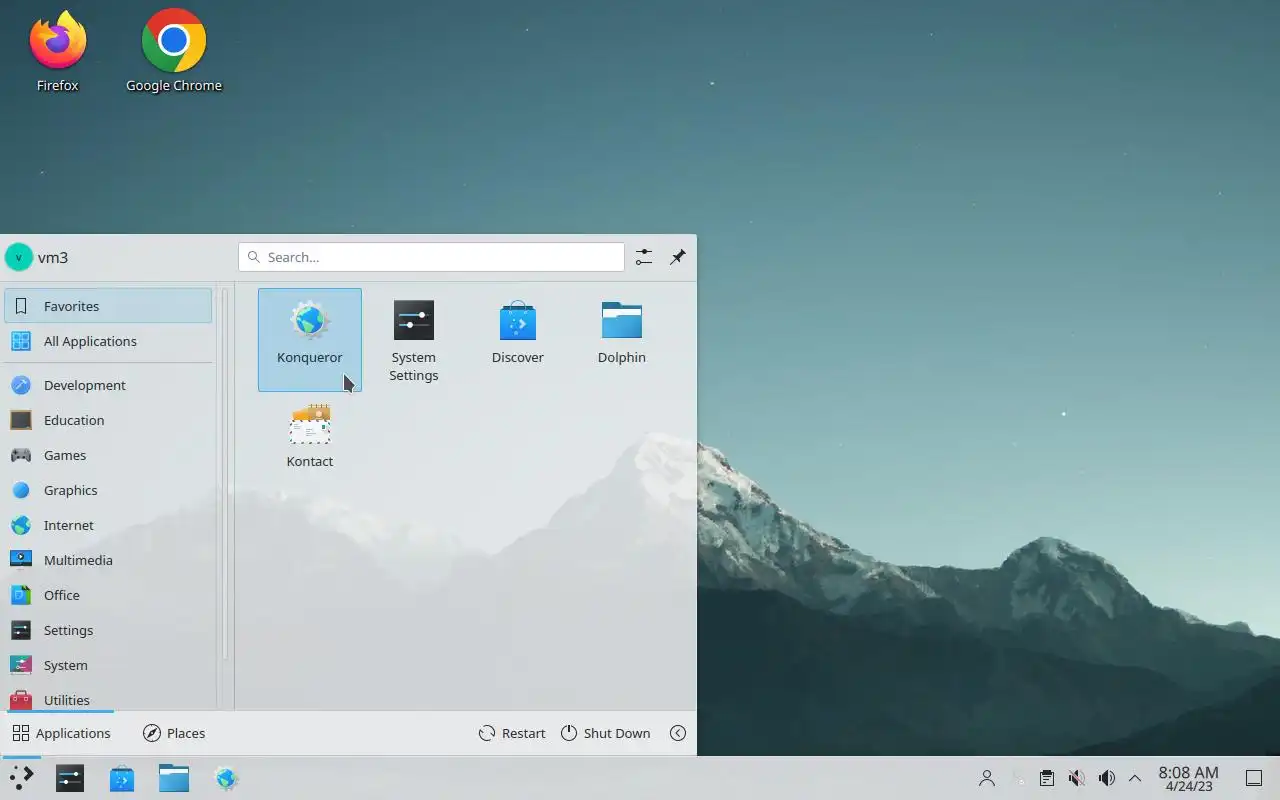Open the Settings category
The image size is (1280, 800).
pyautogui.click(x=108, y=630)
